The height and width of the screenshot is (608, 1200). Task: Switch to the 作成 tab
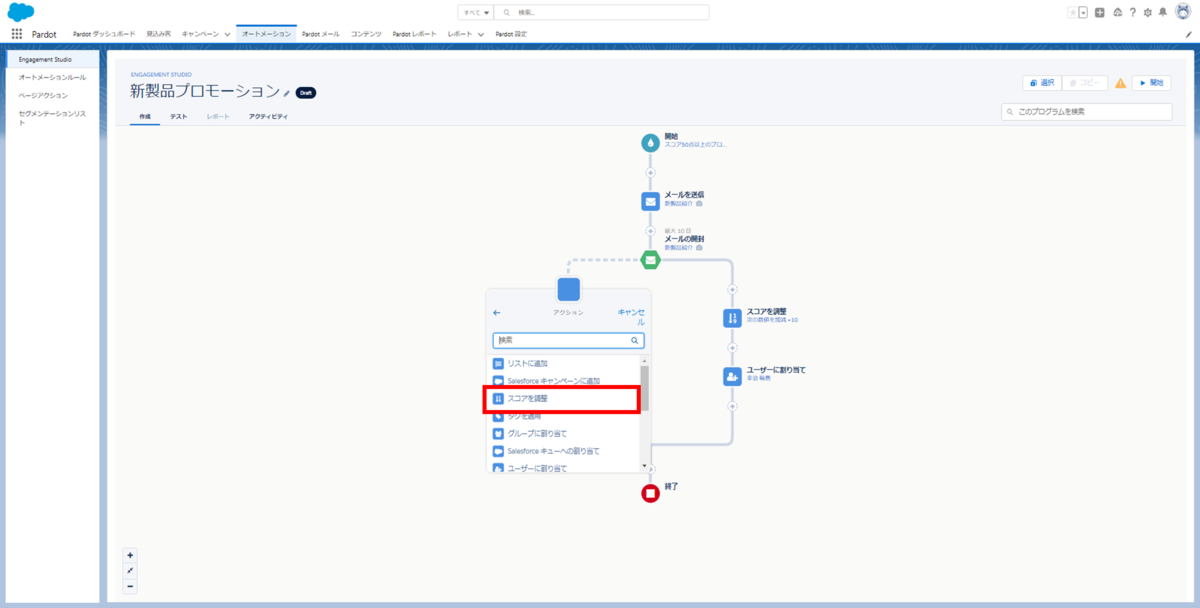(x=145, y=116)
